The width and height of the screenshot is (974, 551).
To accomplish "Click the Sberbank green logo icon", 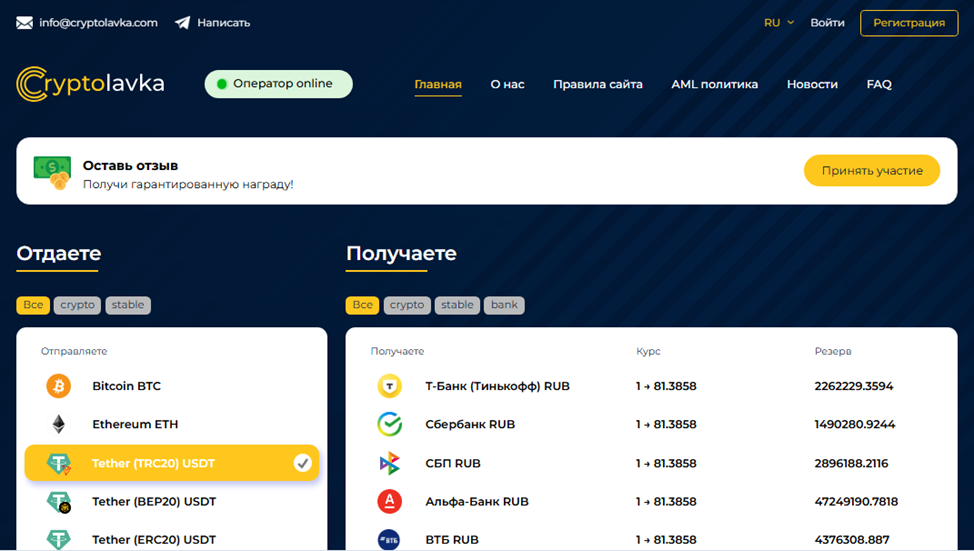I will click(389, 424).
